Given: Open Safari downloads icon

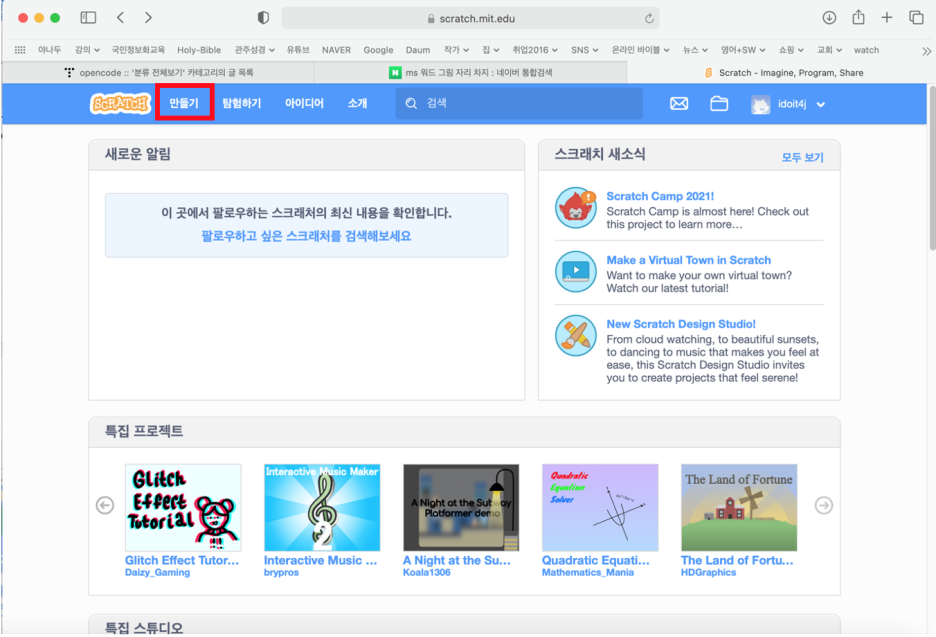Looking at the screenshot, I should tap(829, 18).
